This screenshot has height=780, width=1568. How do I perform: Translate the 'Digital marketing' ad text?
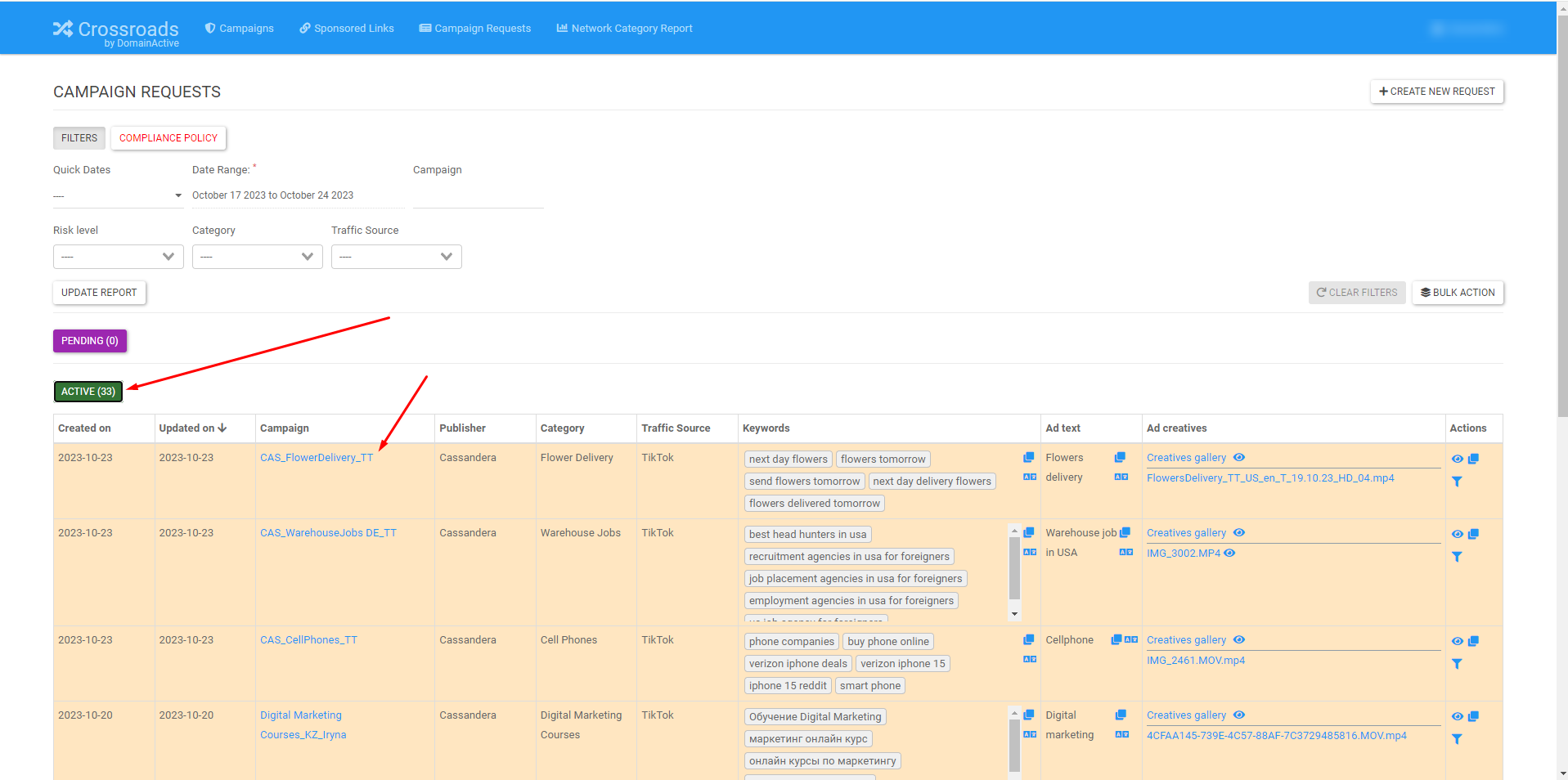point(1122,734)
